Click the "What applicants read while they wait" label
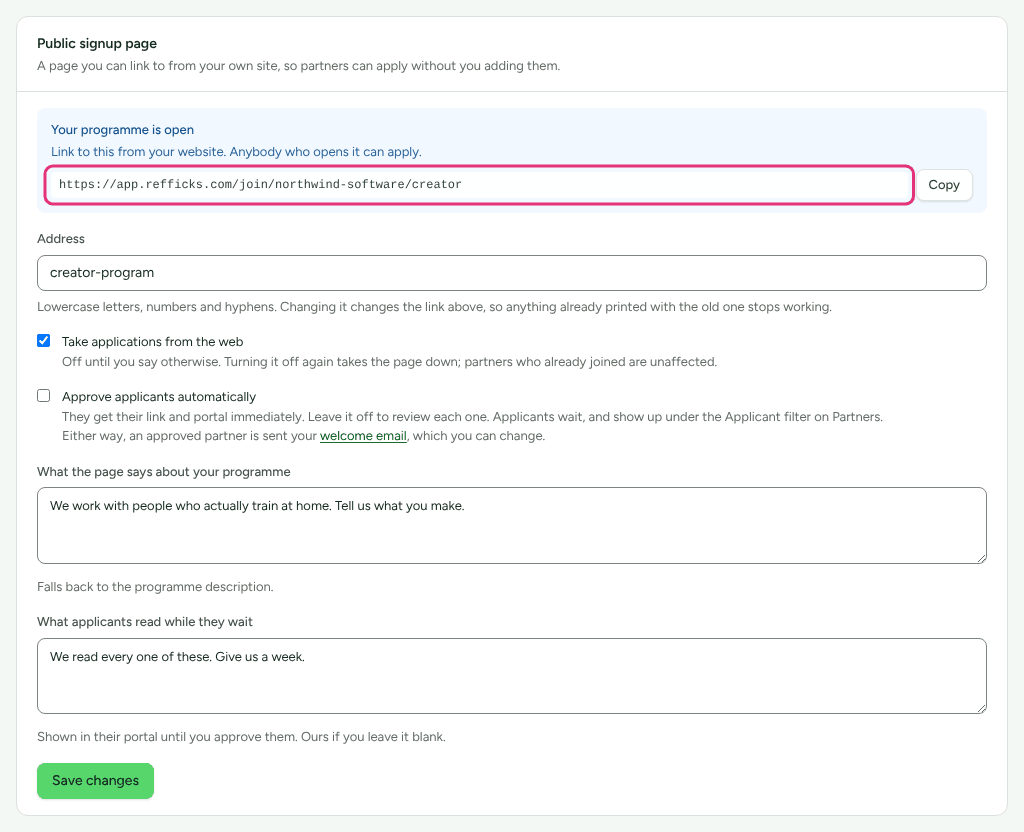The height and width of the screenshot is (832, 1024). [x=144, y=622]
